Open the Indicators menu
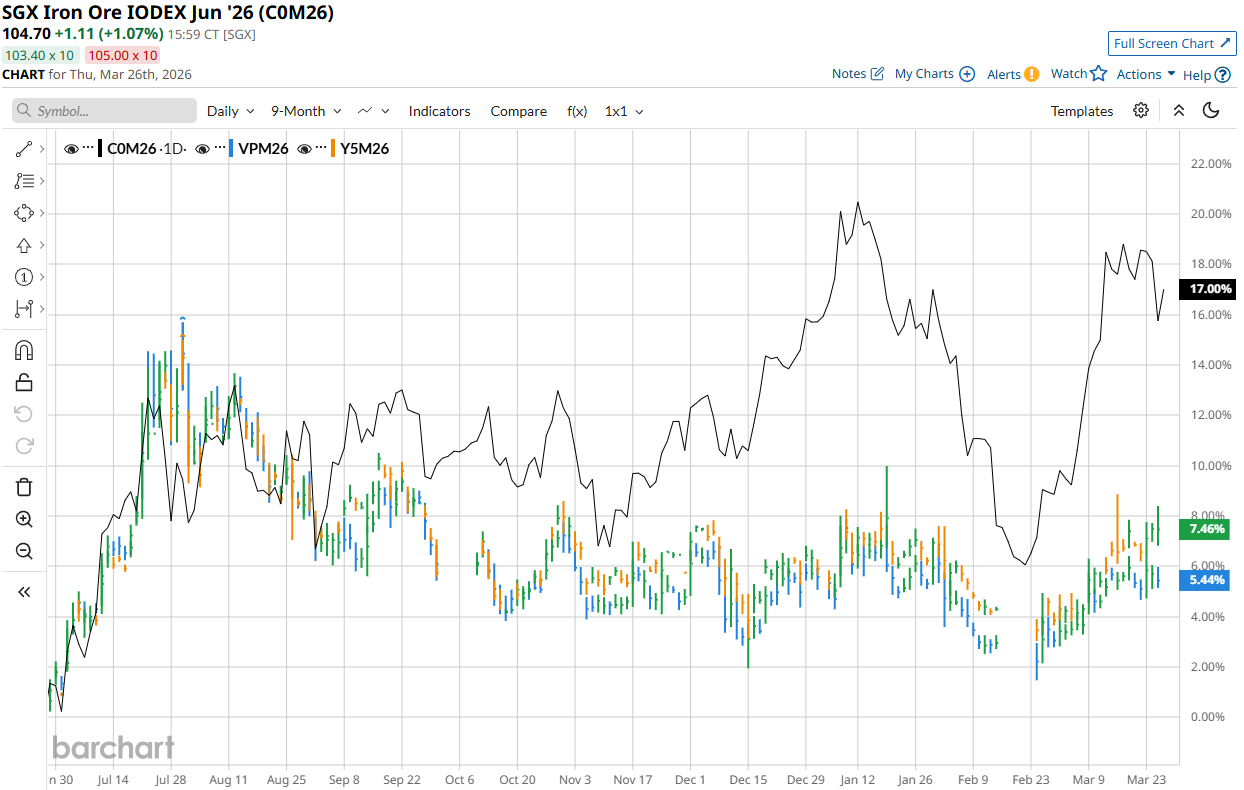Viewport: 1244px width, 790px height. point(439,111)
